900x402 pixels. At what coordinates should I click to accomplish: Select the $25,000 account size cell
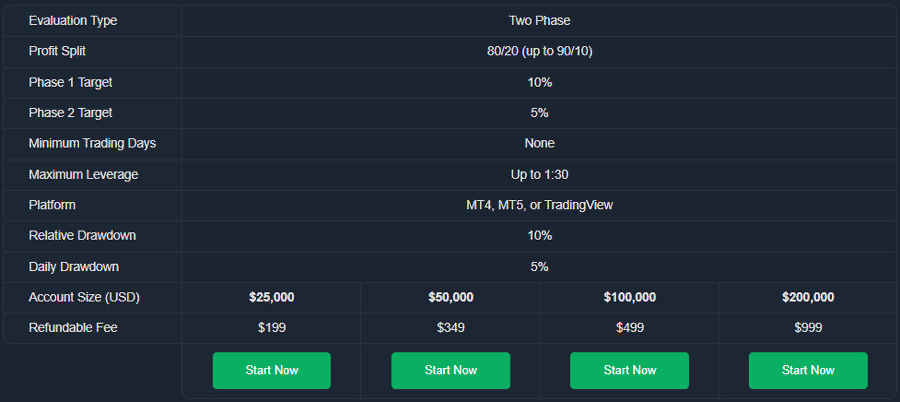[x=271, y=297]
